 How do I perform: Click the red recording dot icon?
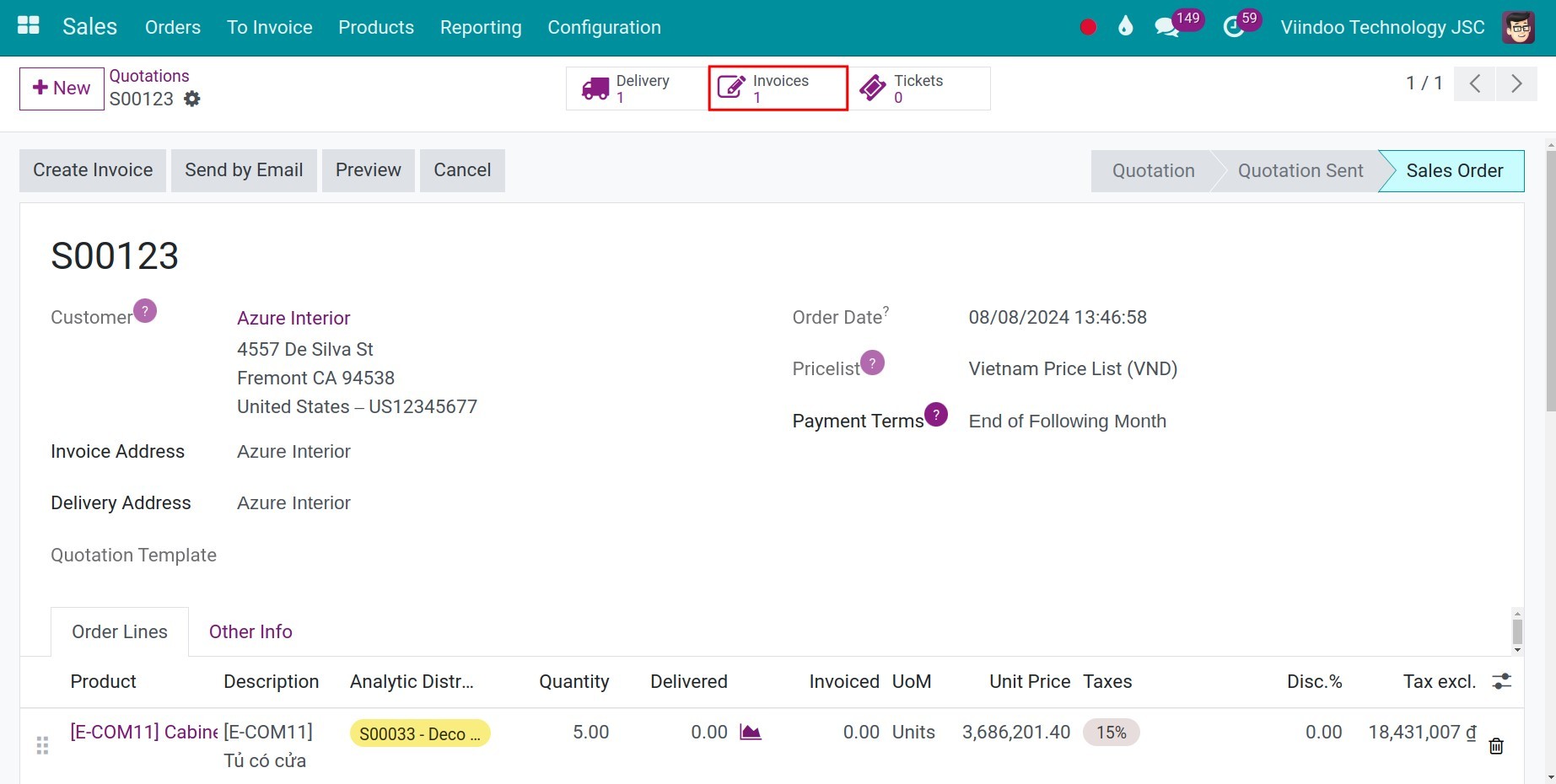coord(1088,27)
